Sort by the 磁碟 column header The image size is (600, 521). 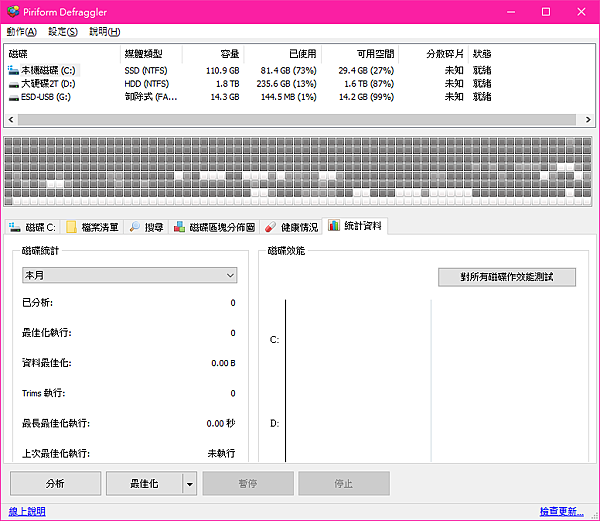[x=63, y=54]
